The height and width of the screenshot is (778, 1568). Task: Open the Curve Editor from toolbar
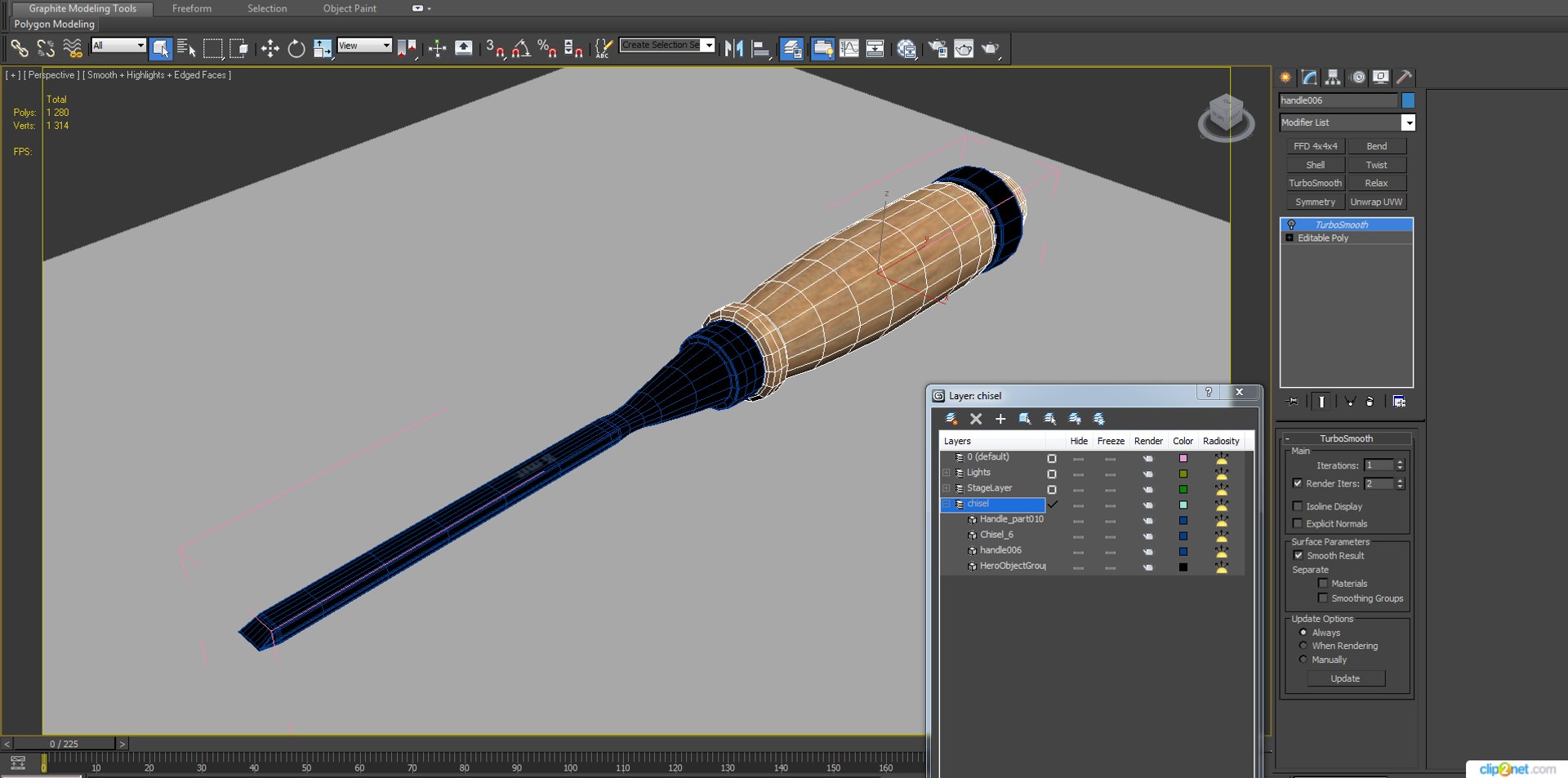(849, 49)
